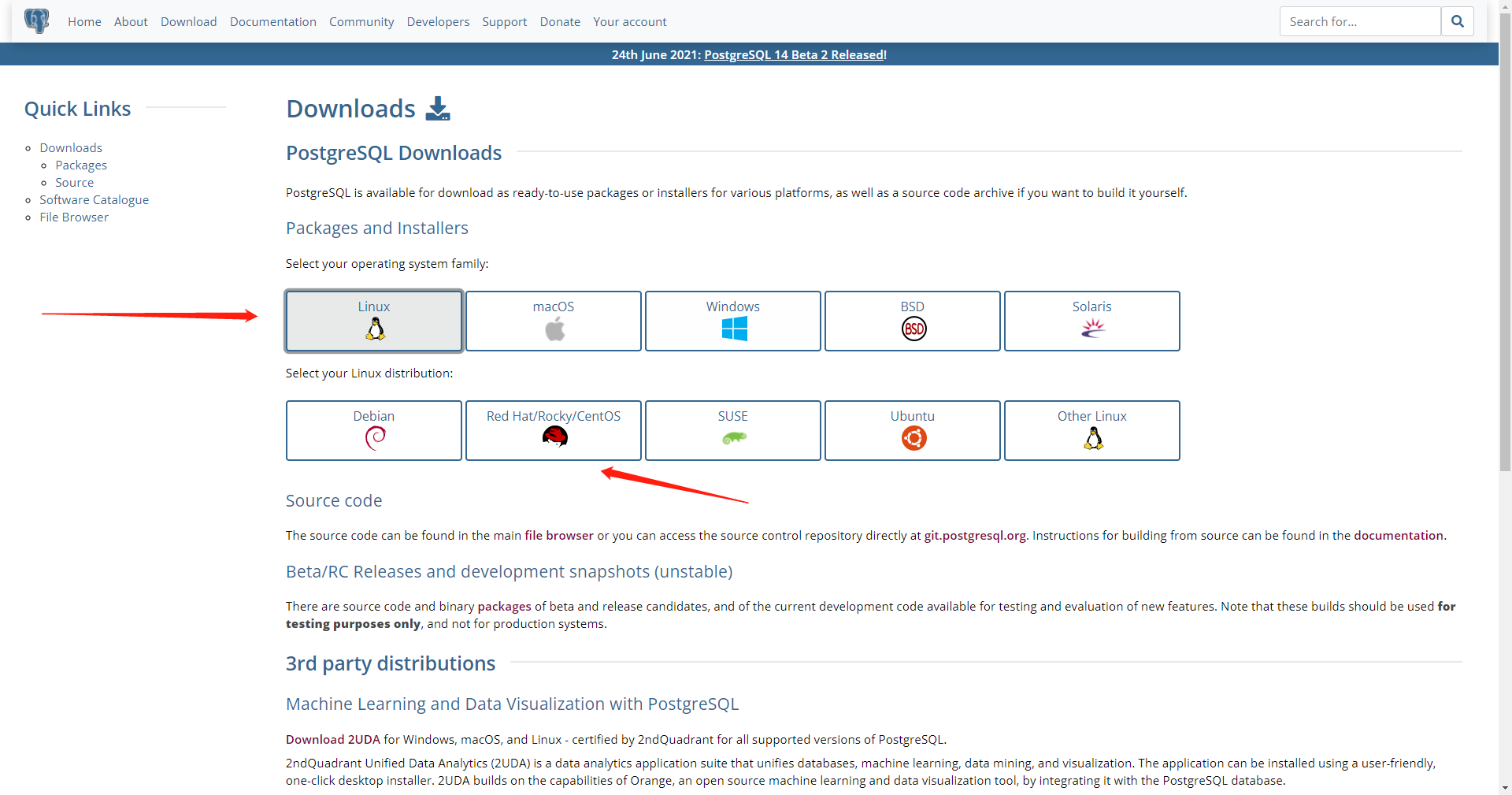The height and width of the screenshot is (795, 1512).
Task: Click the PostgreSQL elephant logo
Action: point(37,21)
